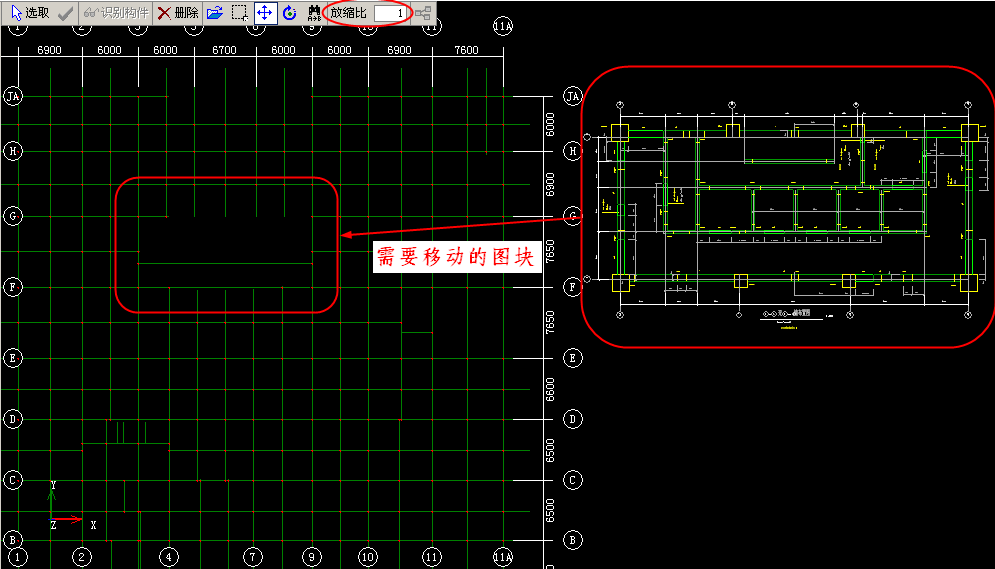The image size is (995, 569).
Task: Click the vertical 6600 dimension text
Action: point(550,389)
